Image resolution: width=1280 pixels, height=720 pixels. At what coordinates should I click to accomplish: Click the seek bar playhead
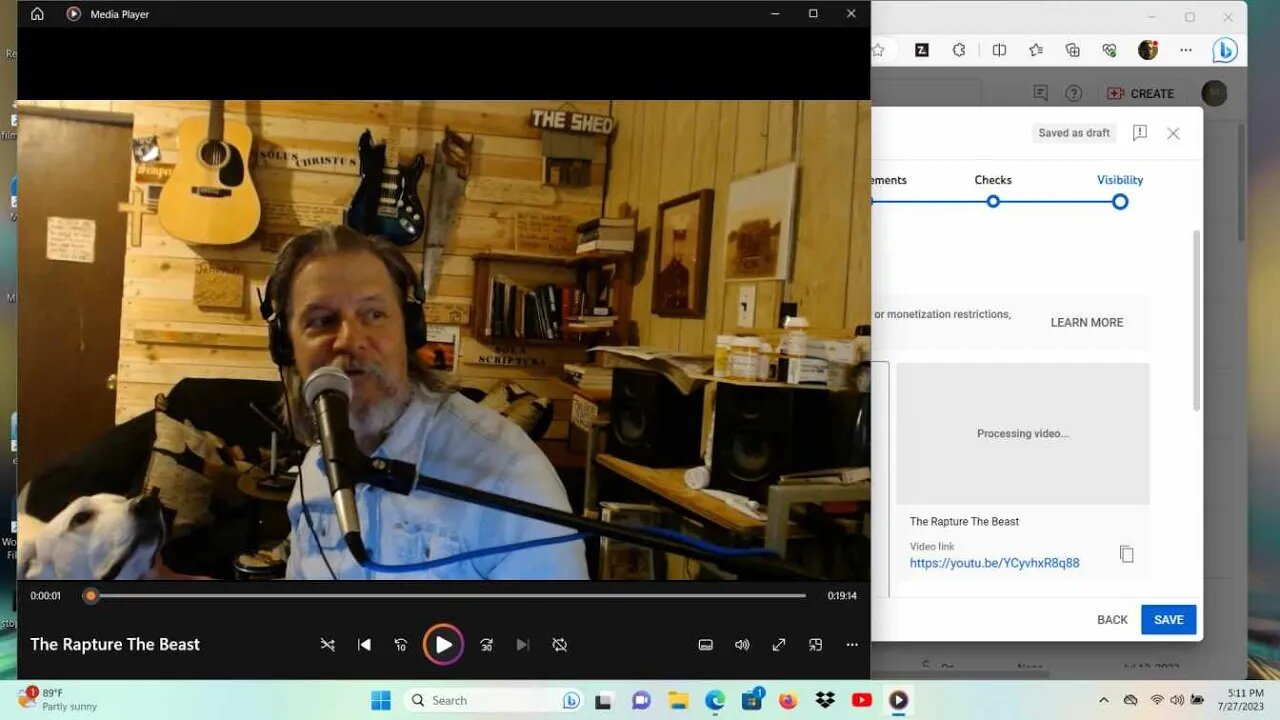[x=91, y=596]
